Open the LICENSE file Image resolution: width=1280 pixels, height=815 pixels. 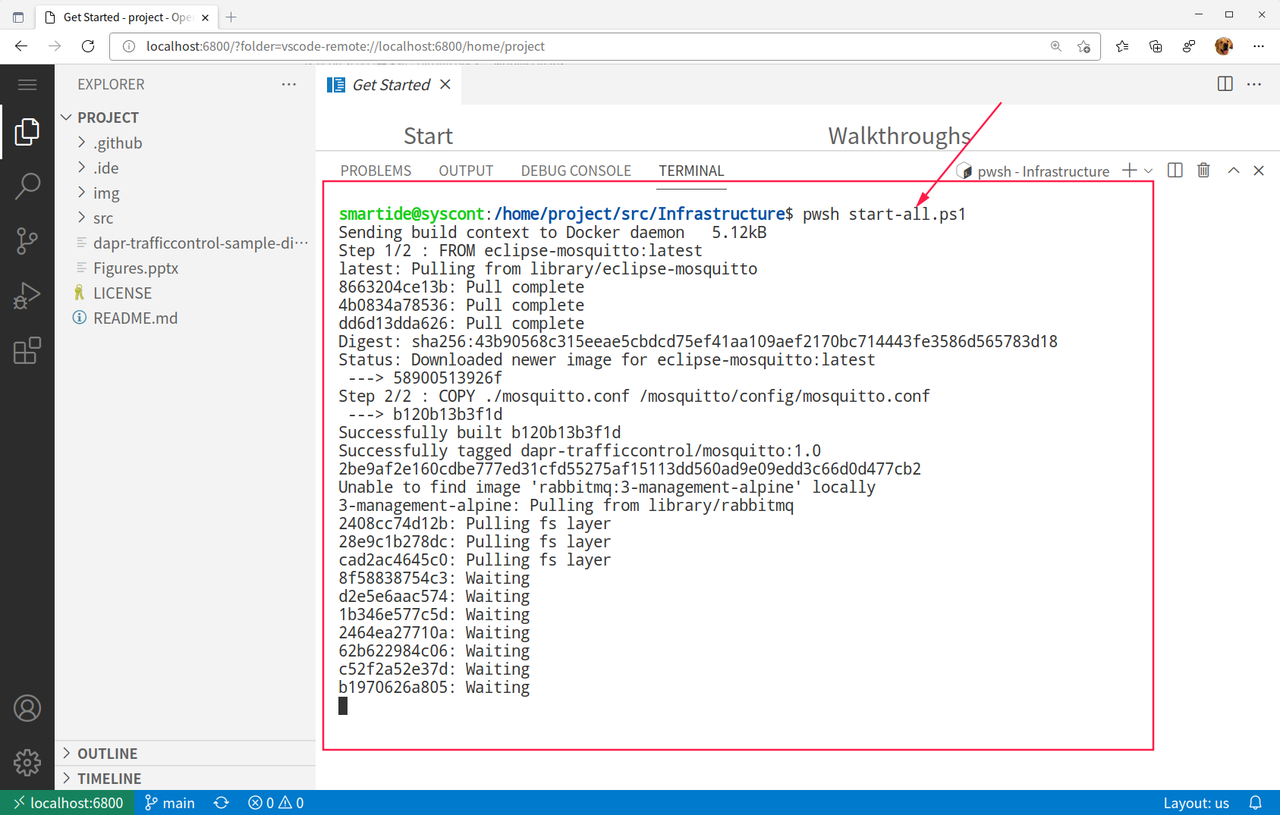click(185, 293)
